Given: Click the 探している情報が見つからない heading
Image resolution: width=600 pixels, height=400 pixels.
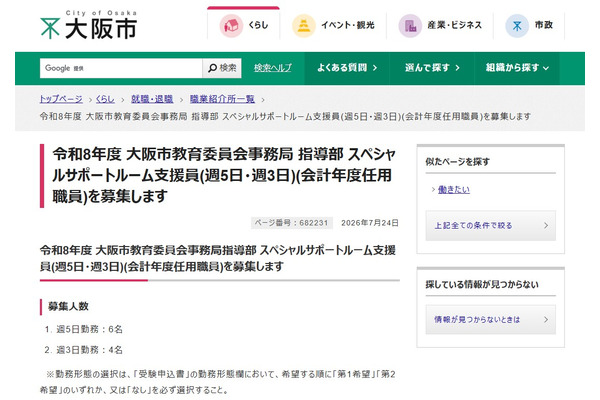Looking at the screenshot, I should 482,284.
